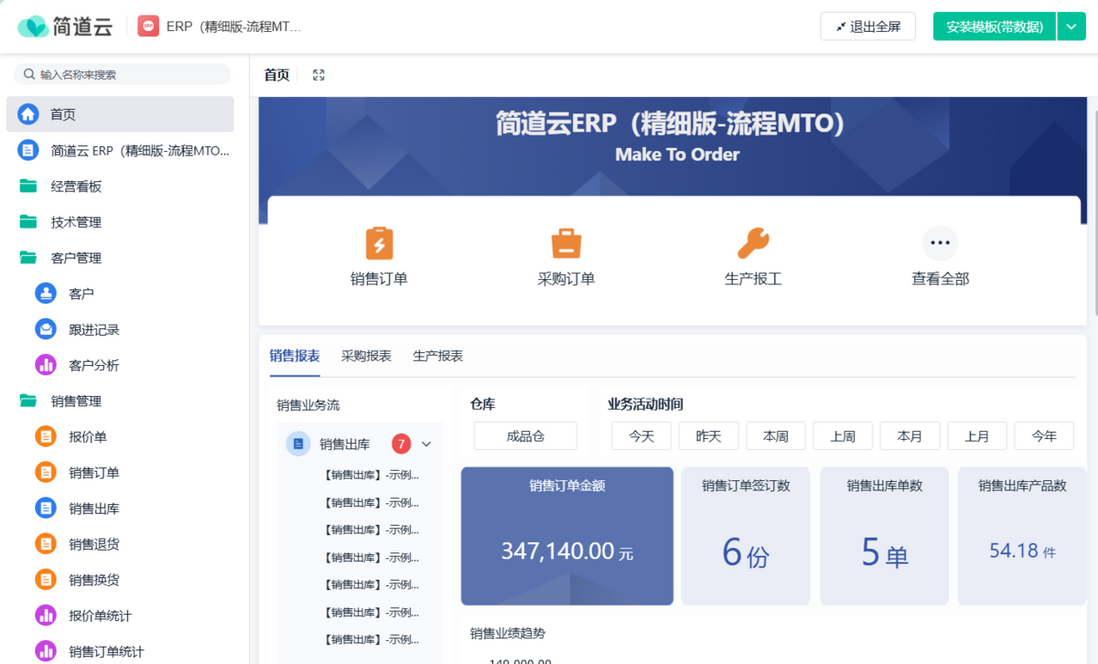This screenshot has height=664, width=1098.
Task: Collapse the 客户管理 folder
Action: [x=28, y=257]
